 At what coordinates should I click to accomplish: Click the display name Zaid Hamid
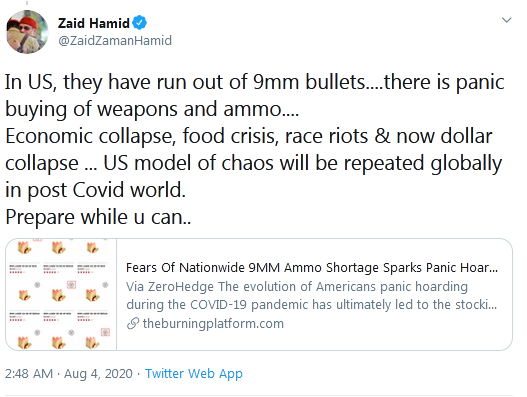pos(93,23)
